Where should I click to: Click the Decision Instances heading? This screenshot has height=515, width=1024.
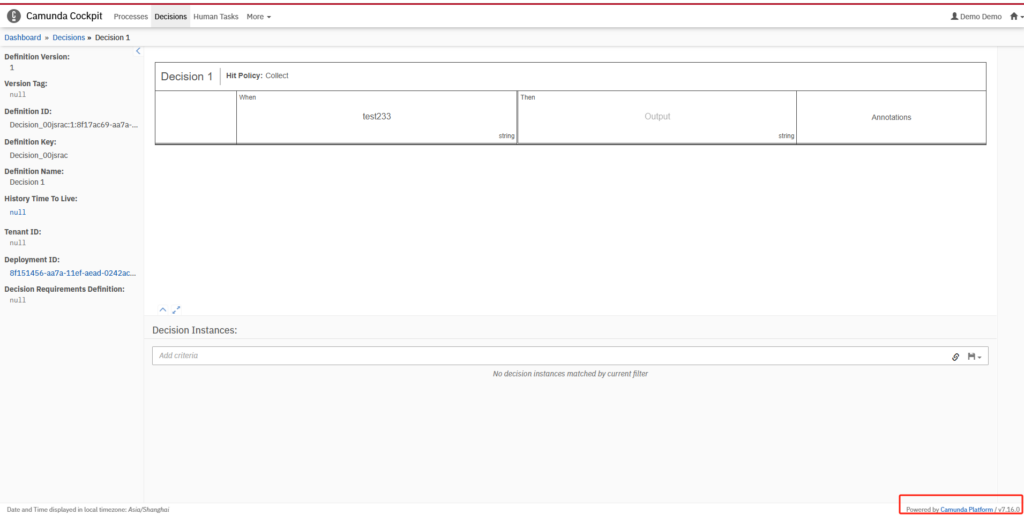[195, 330]
